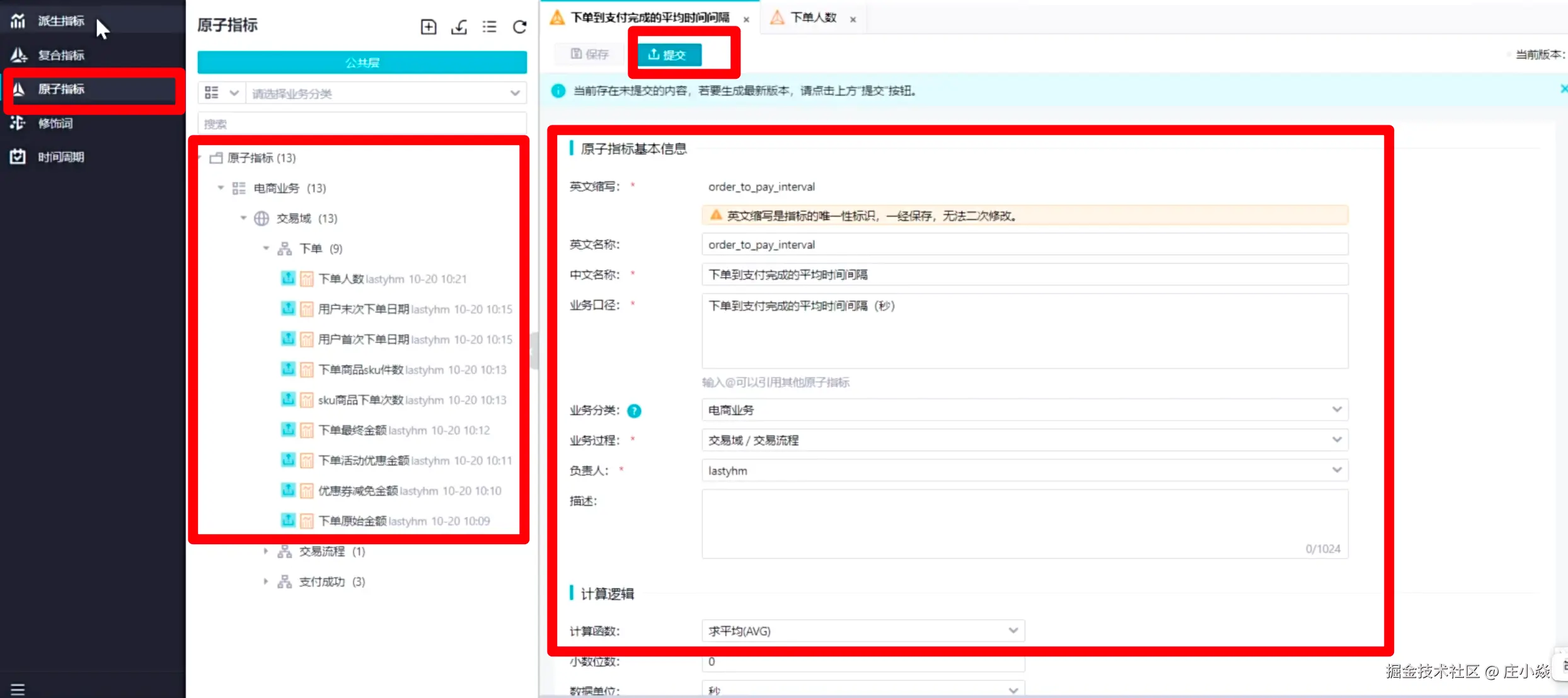Close the info banner with X
Image resolution: width=1568 pixels, height=698 pixels.
[1563, 90]
